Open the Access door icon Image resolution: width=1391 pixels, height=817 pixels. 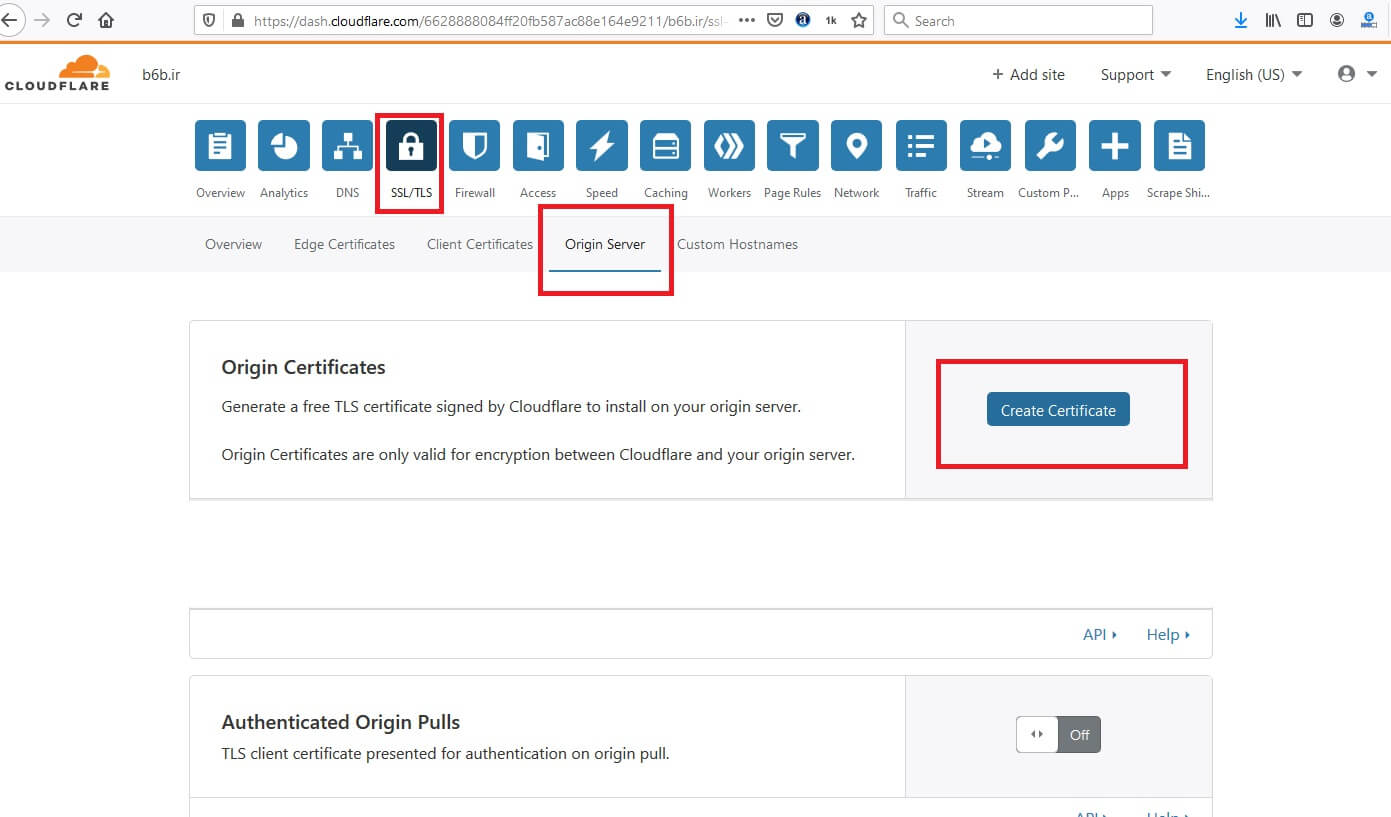pyautogui.click(x=538, y=146)
